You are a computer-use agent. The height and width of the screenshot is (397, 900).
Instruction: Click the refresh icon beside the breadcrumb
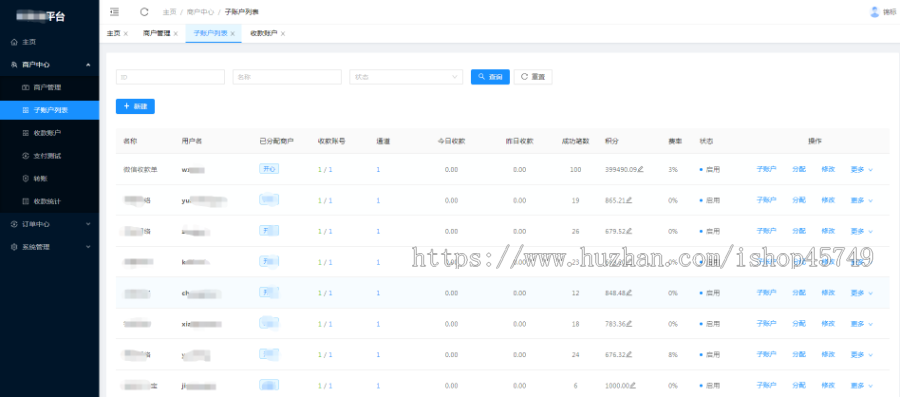pyautogui.click(x=144, y=11)
